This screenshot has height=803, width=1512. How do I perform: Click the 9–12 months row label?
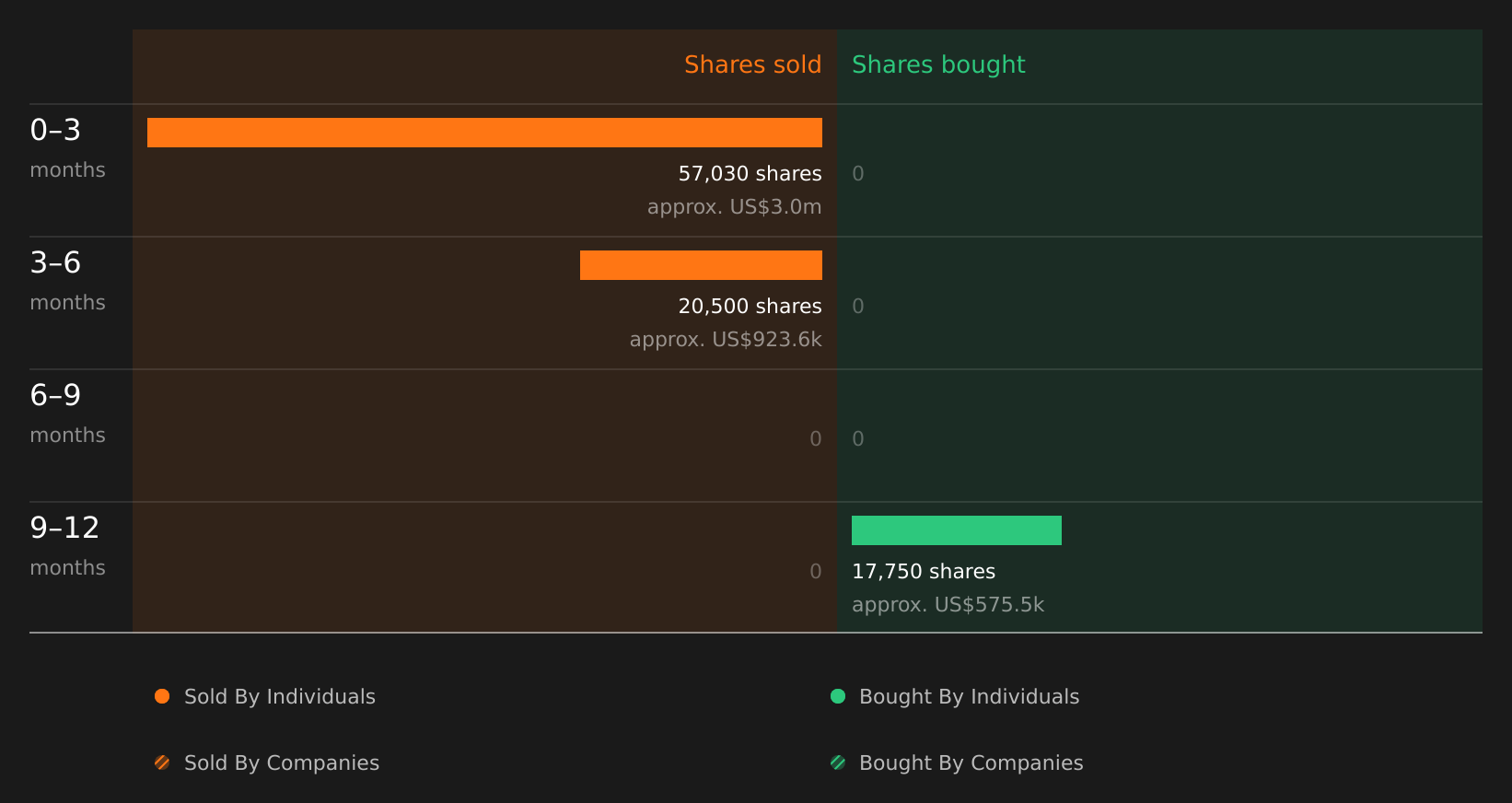click(67, 546)
